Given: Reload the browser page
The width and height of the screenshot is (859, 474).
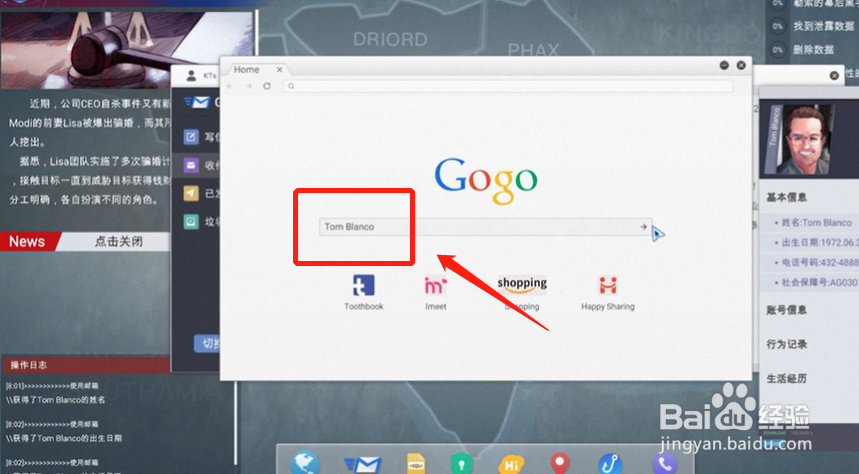Looking at the screenshot, I should 267,86.
